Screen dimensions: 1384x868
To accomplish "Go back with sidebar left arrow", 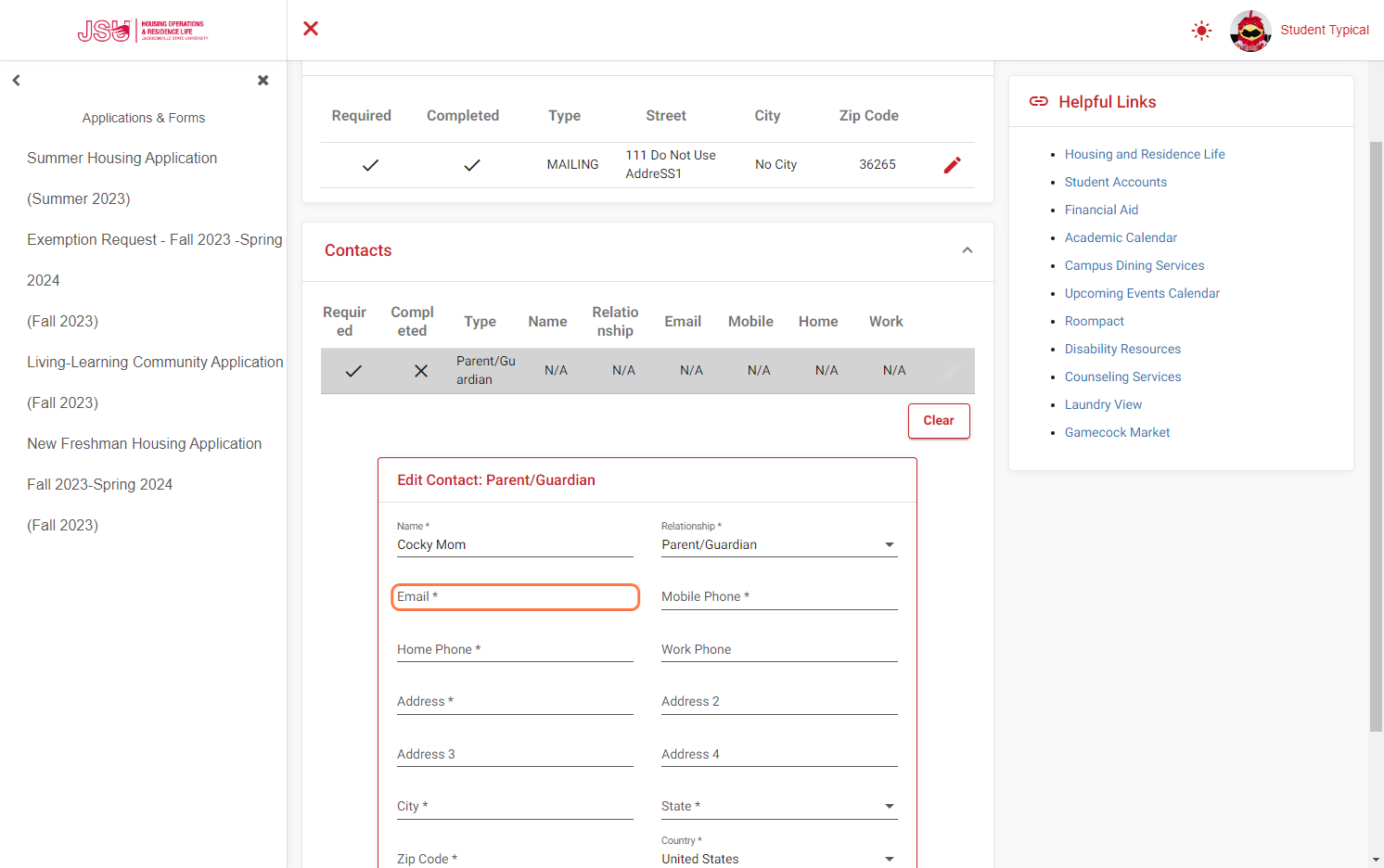I will click(16, 81).
